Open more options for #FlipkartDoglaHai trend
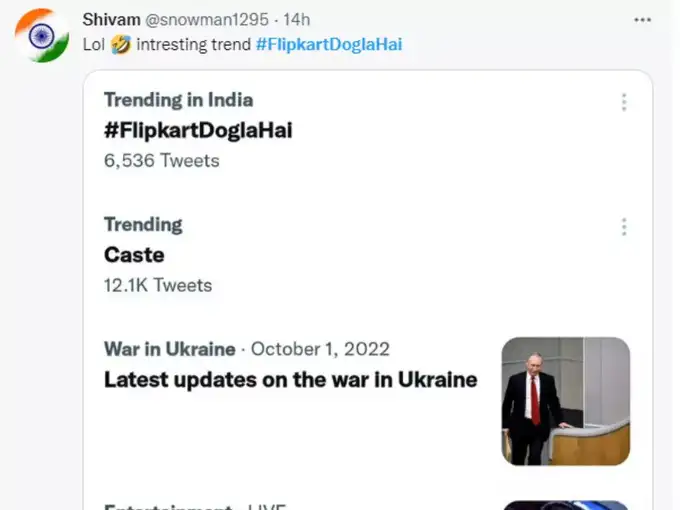This screenshot has height=510, width=680. pyautogui.click(x=624, y=102)
